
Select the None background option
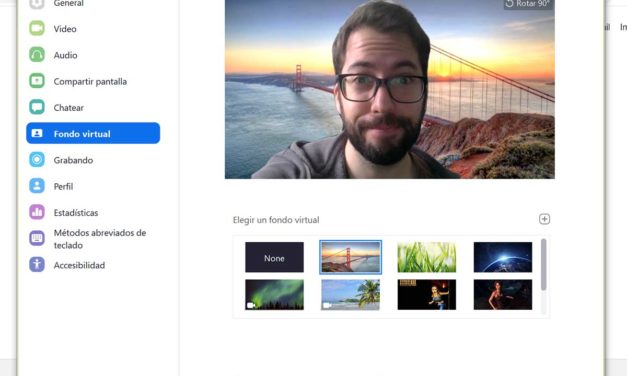pyautogui.click(x=274, y=257)
